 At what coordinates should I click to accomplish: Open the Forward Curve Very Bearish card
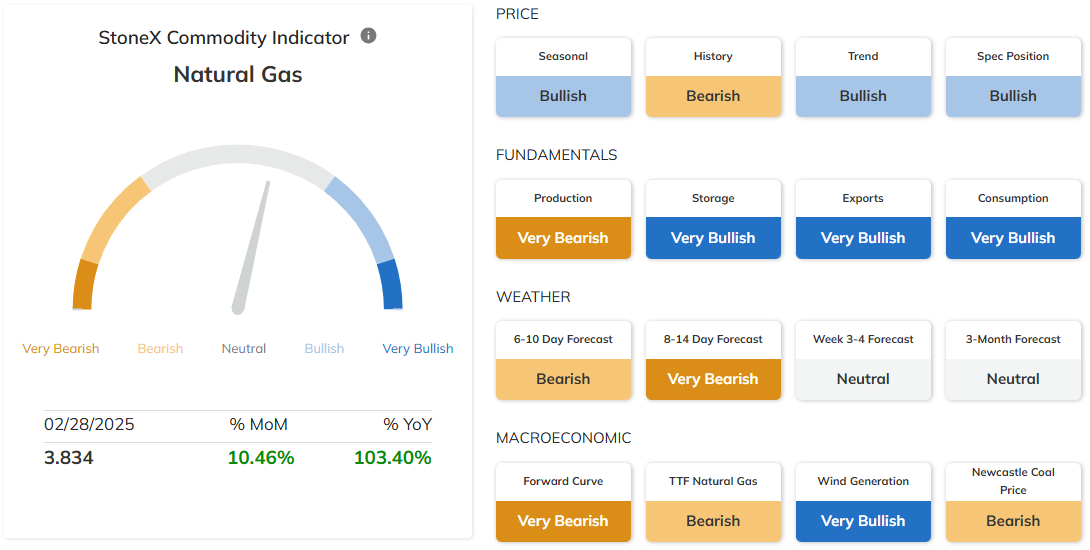coord(563,502)
